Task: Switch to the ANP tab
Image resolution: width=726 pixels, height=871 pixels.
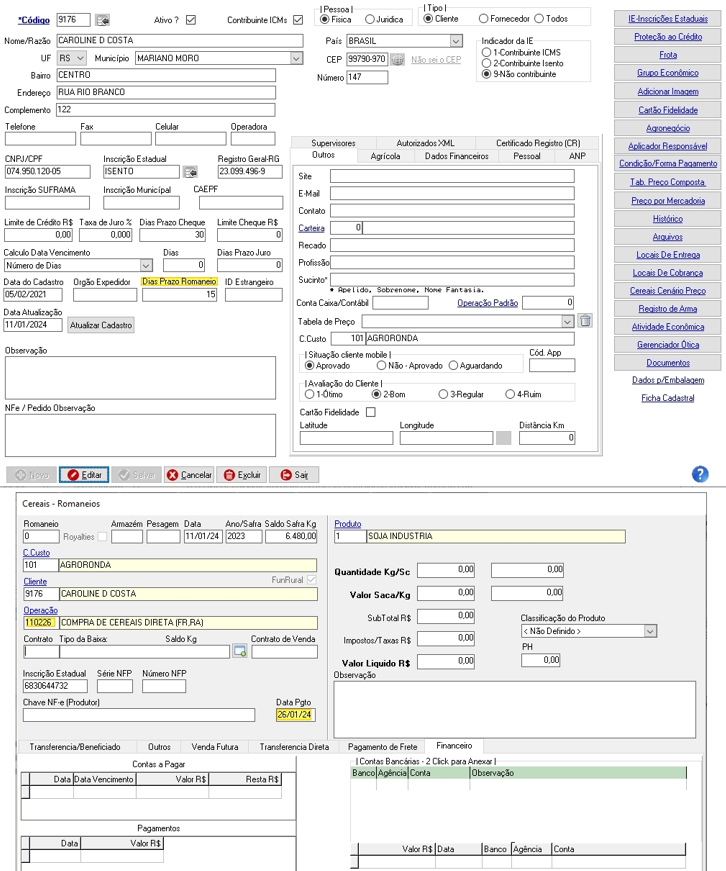Action: pyautogui.click(x=577, y=157)
